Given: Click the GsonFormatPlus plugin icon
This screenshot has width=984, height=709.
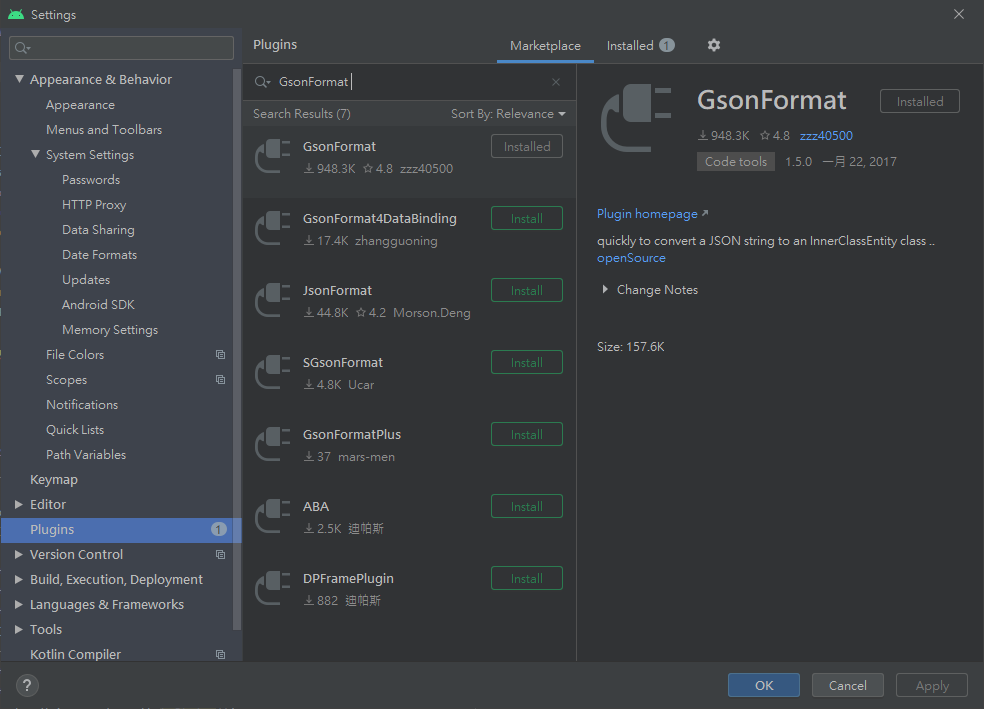Looking at the screenshot, I should (x=272, y=445).
